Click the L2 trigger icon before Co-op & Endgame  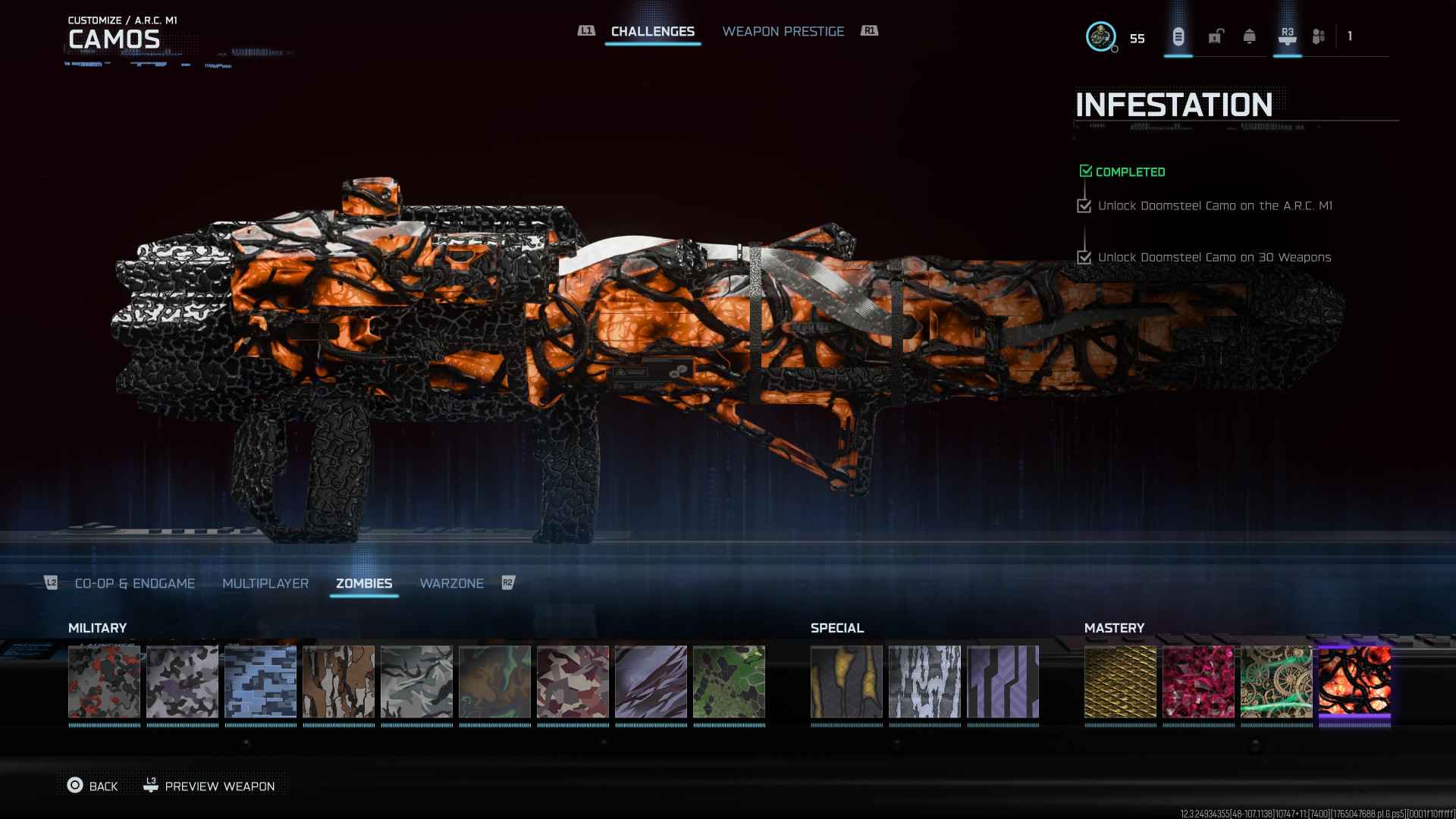click(52, 582)
